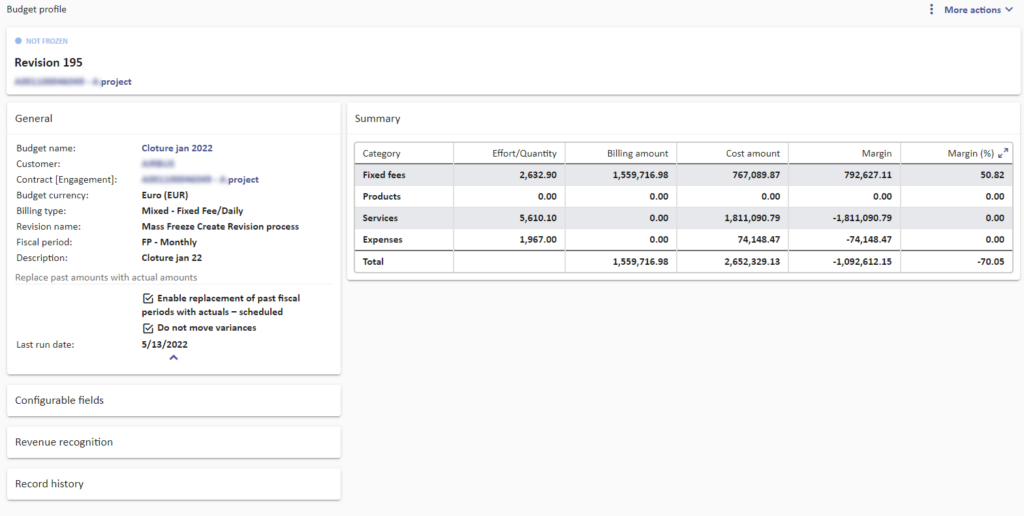Expand the Record history section
Screen dimensions: 1024x516
[x=174, y=484]
